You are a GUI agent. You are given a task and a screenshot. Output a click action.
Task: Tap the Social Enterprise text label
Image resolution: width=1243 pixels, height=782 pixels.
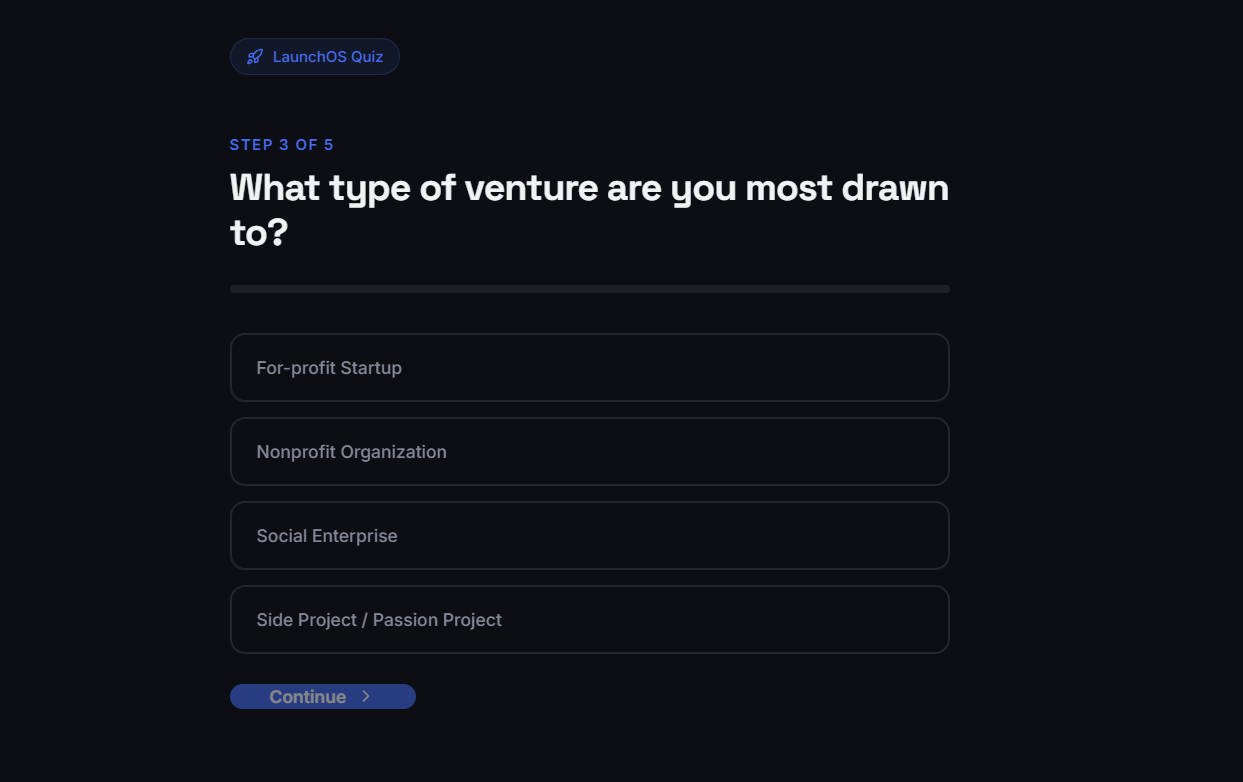coord(327,536)
